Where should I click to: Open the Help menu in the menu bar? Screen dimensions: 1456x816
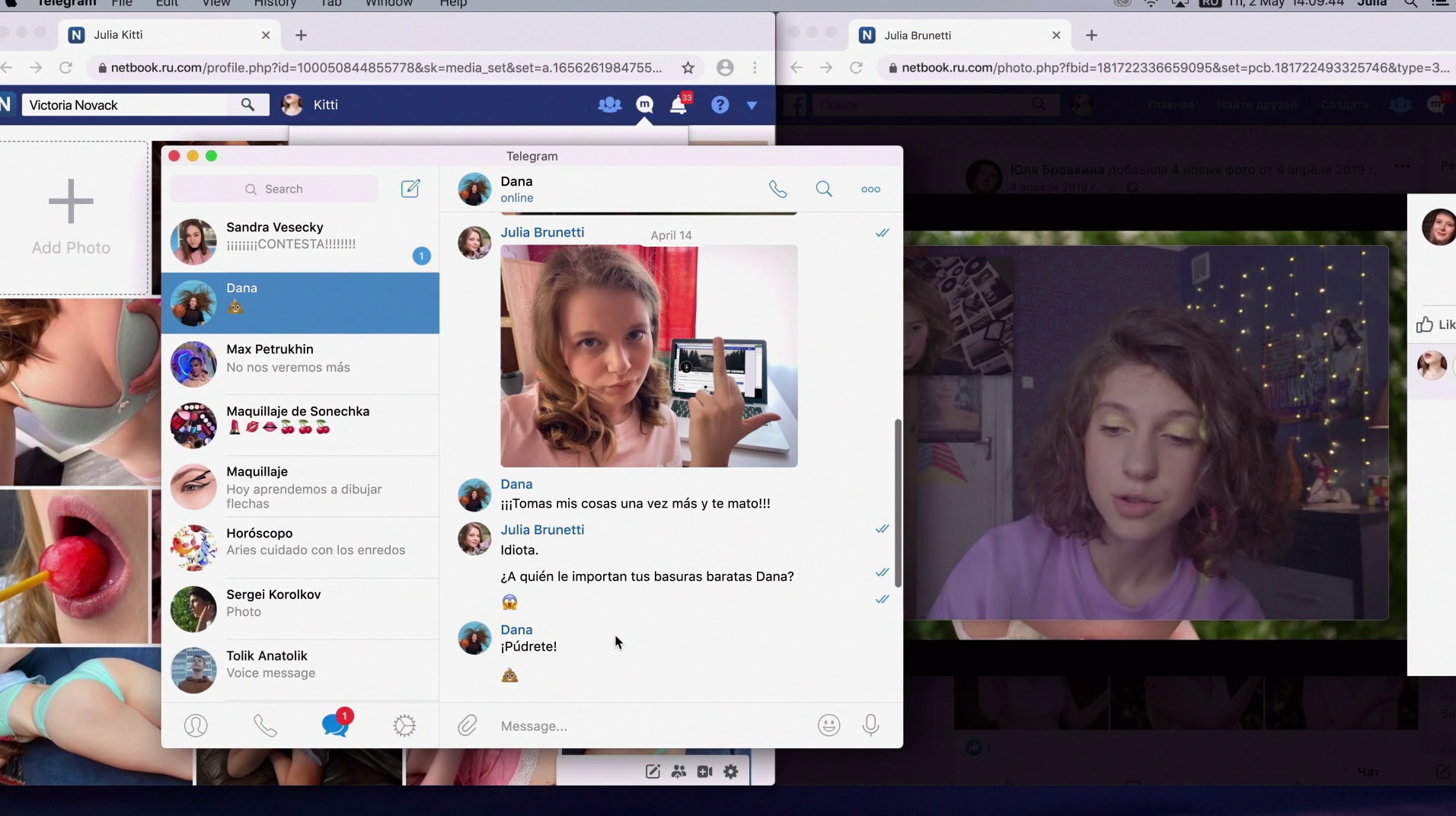pyautogui.click(x=453, y=4)
